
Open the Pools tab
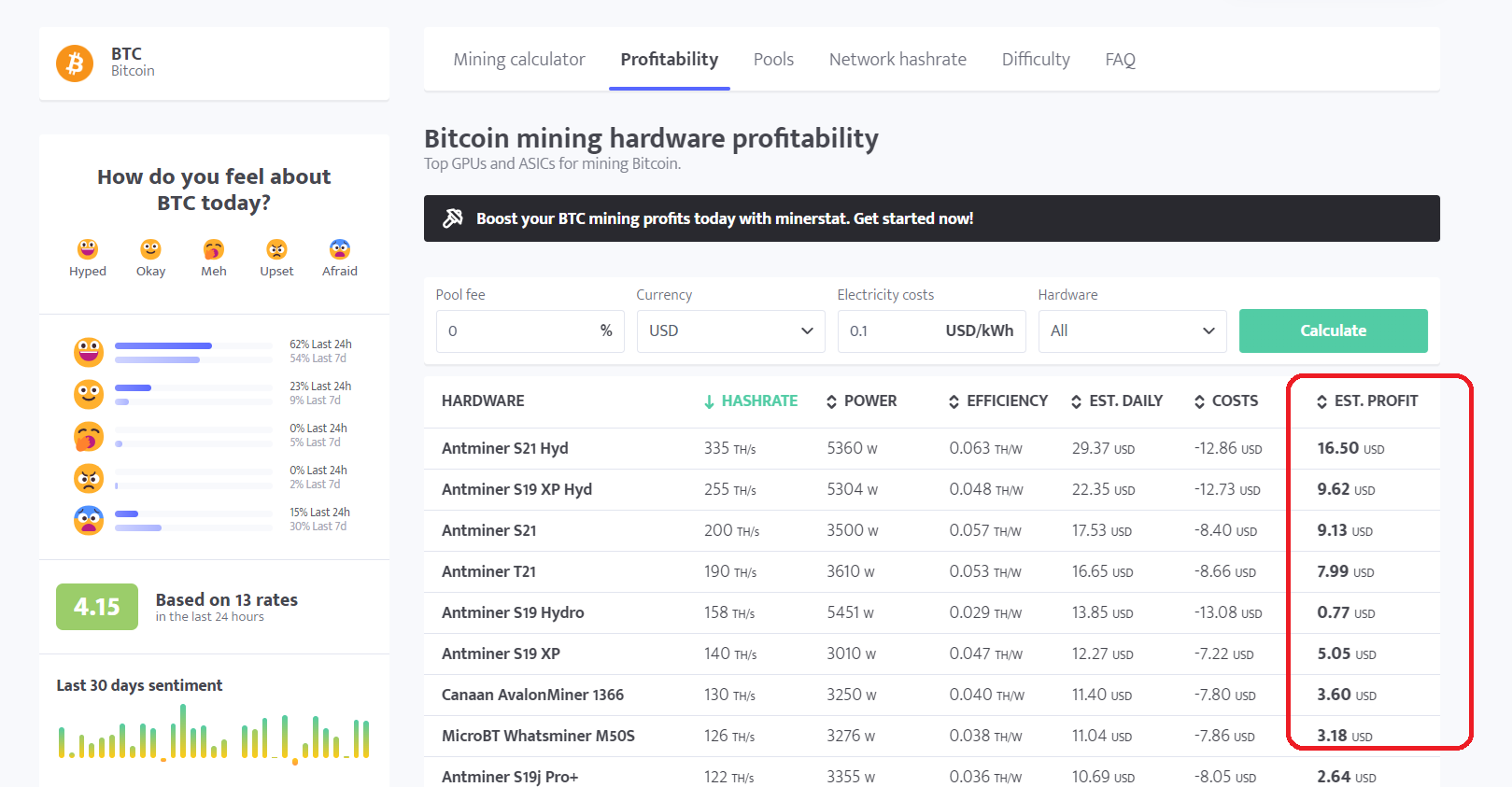tap(773, 60)
